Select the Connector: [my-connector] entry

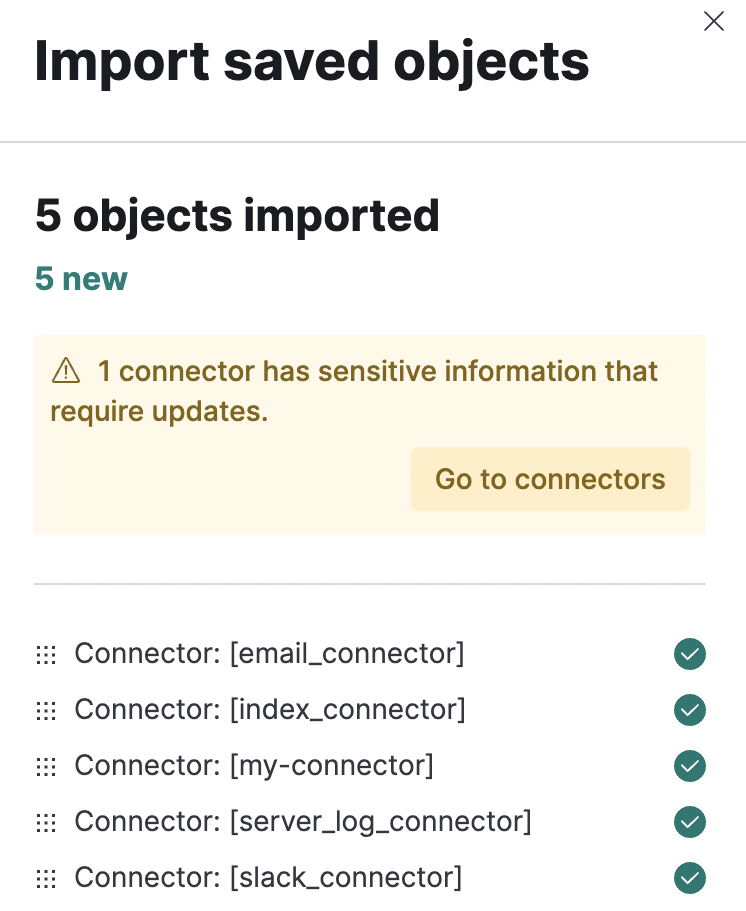(x=254, y=766)
